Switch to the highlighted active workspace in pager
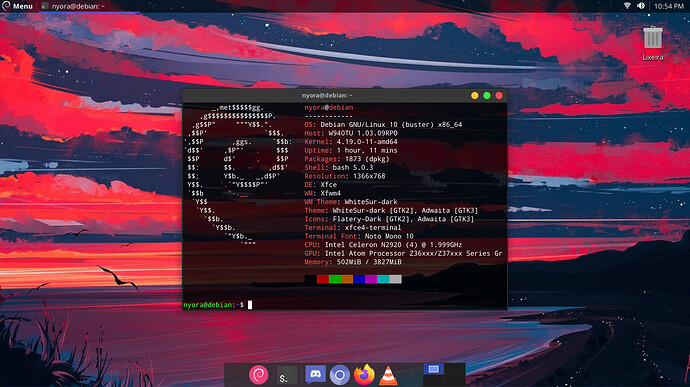This screenshot has height=387, width=690. tap(433, 369)
